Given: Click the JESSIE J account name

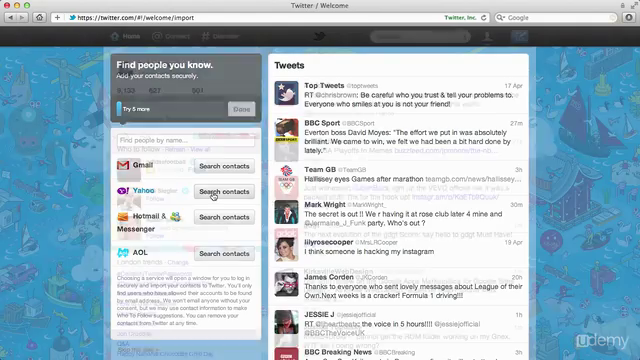Looking at the screenshot, I should point(319,314).
